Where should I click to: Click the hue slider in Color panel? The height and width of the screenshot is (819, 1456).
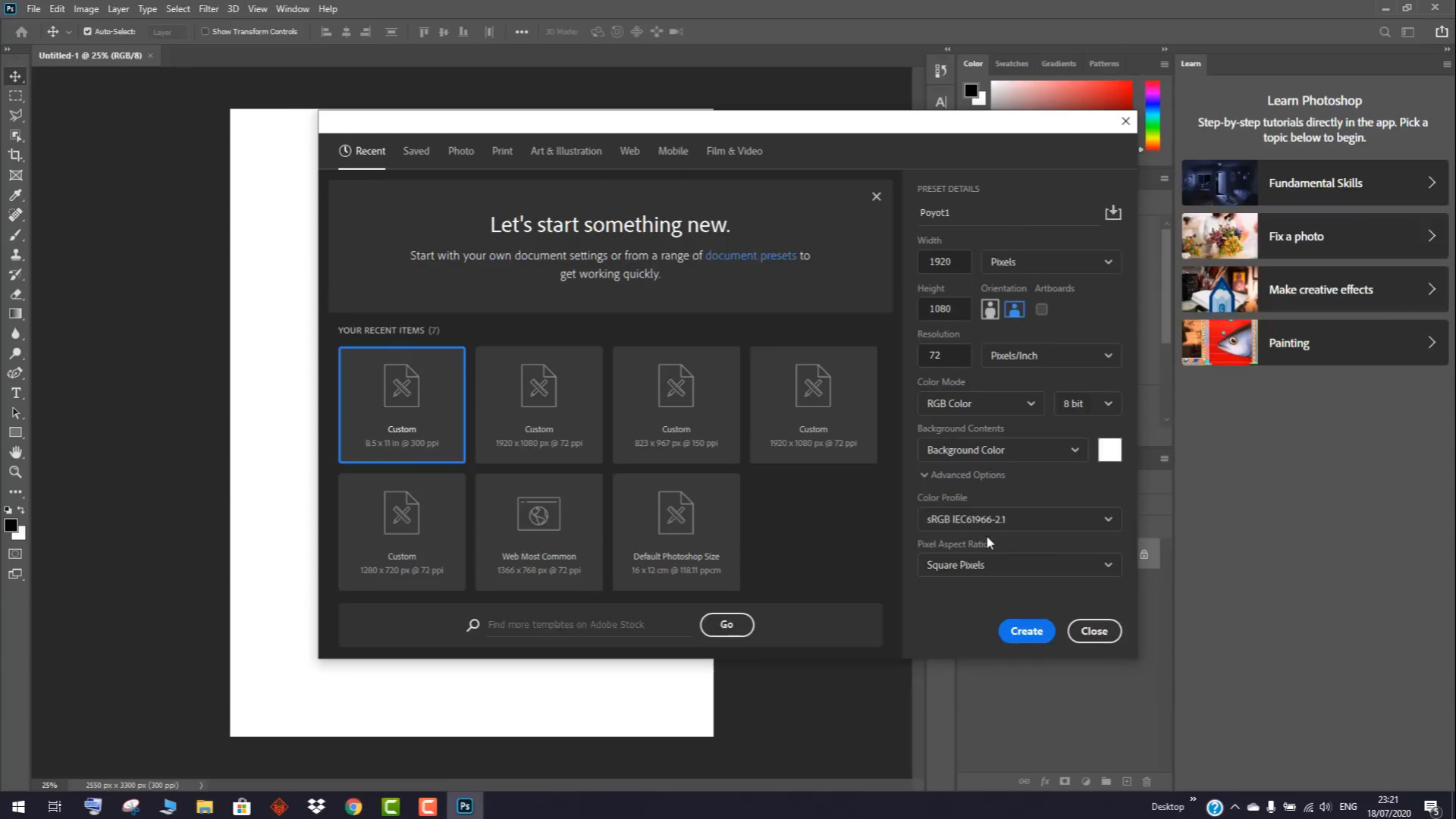click(1152, 115)
